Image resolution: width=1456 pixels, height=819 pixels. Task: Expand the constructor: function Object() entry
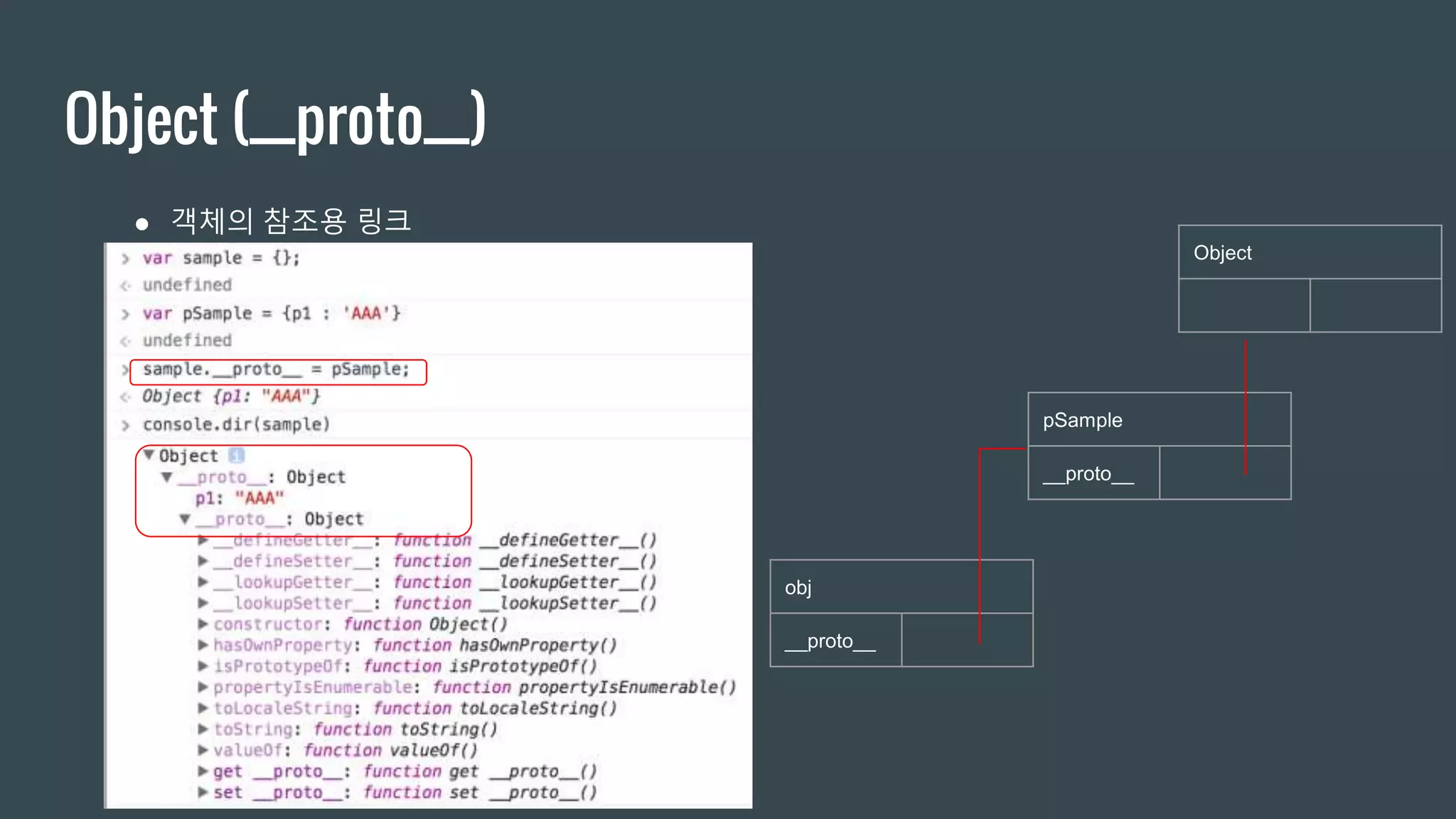[x=203, y=624]
